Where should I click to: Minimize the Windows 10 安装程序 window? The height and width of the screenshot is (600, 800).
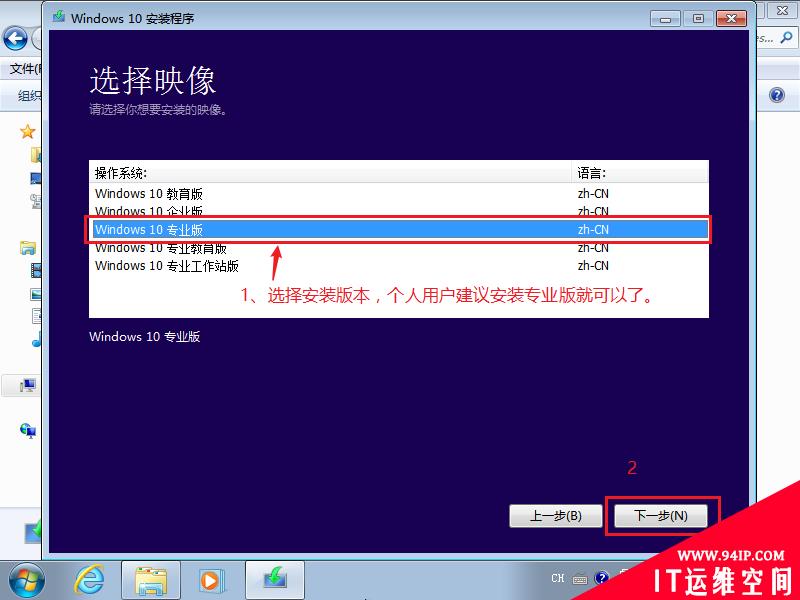pyautogui.click(x=665, y=19)
